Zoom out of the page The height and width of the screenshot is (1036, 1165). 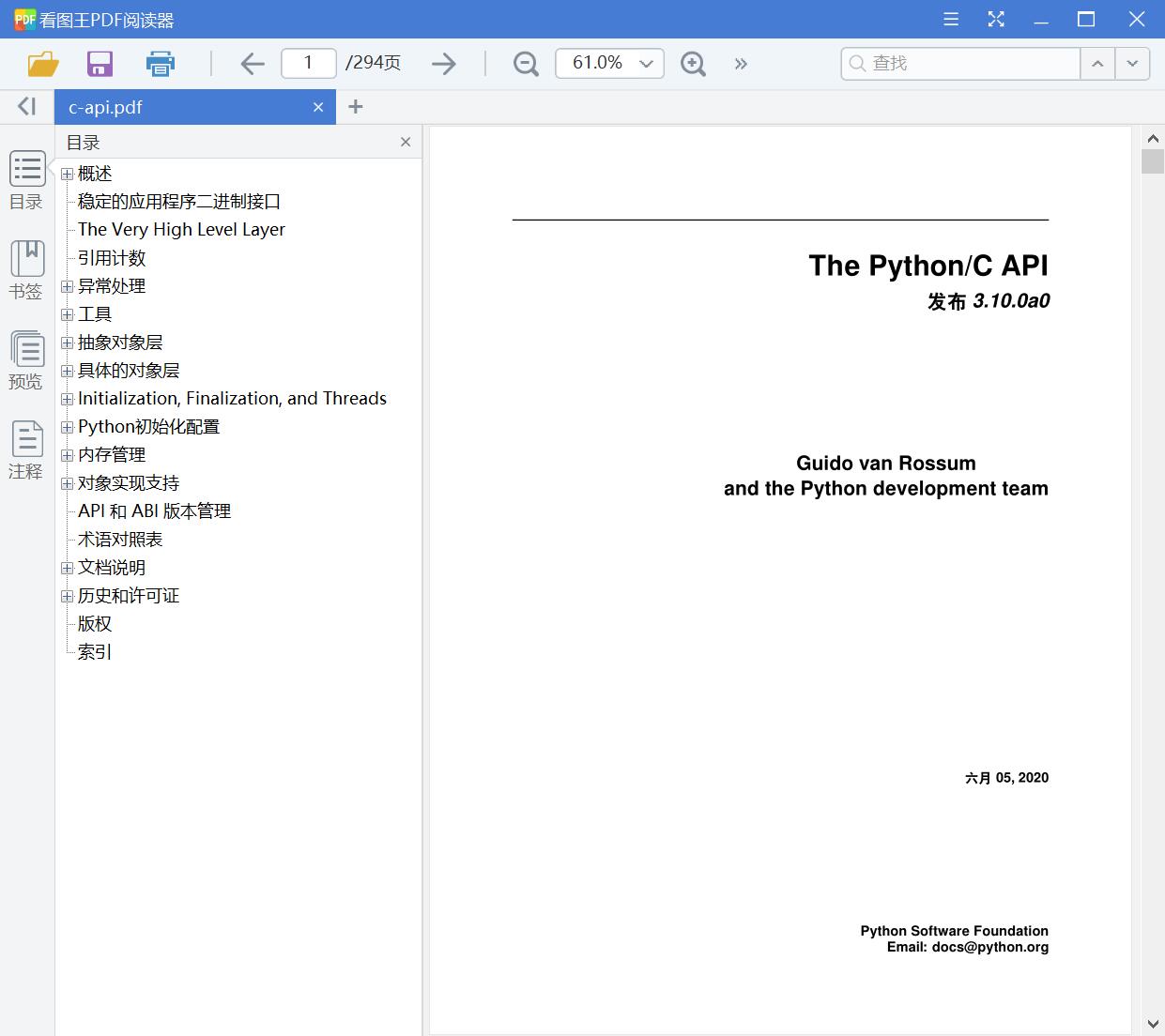pos(525,63)
